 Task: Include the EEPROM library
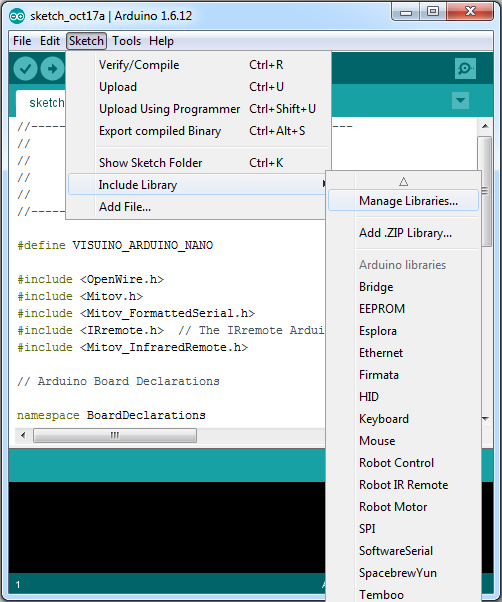(403, 309)
